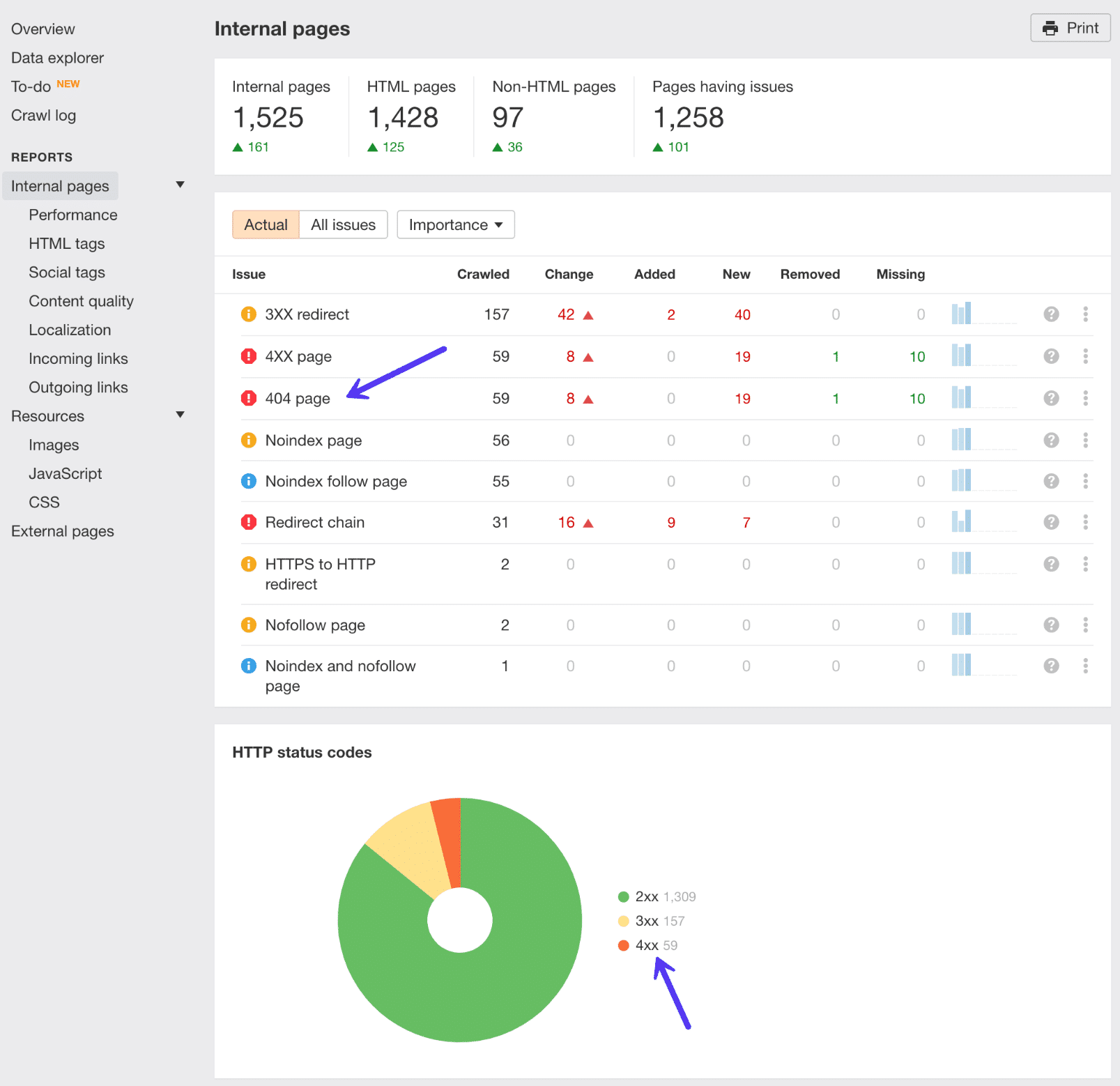Switch to the All issues tab
Image resolution: width=1120 pixels, height=1086 pixels.
pos(342,224)
